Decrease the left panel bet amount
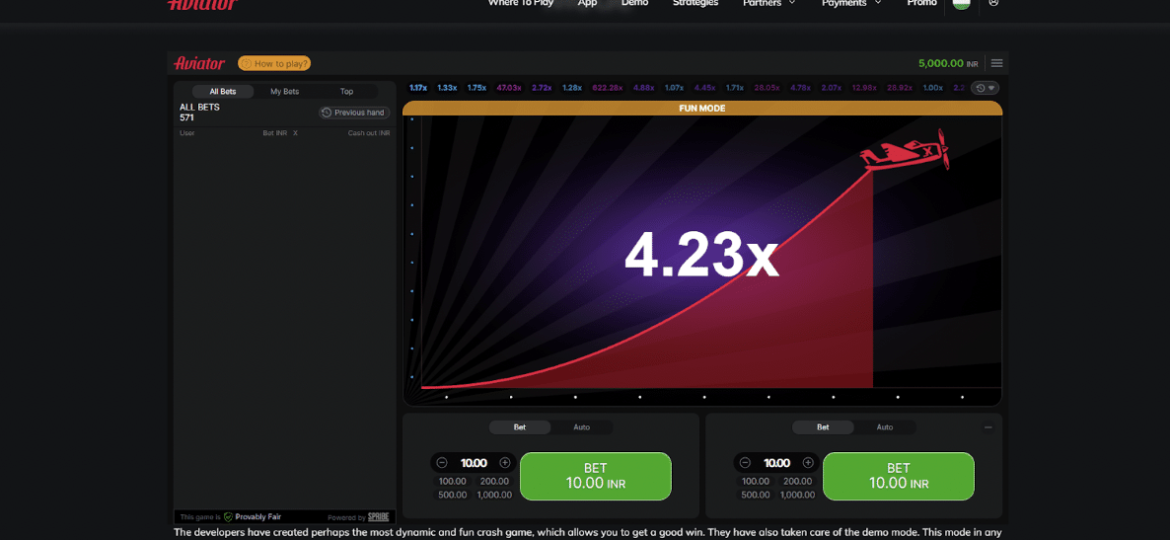Screen dimensions: 1170x540 point(442,463)
